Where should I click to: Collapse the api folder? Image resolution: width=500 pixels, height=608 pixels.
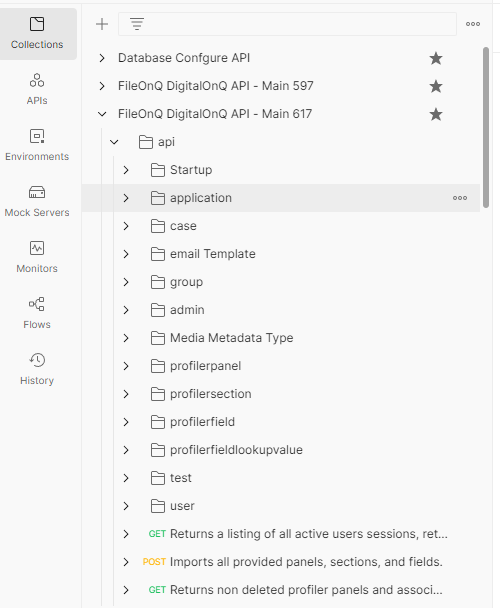(x=114, y=142)
